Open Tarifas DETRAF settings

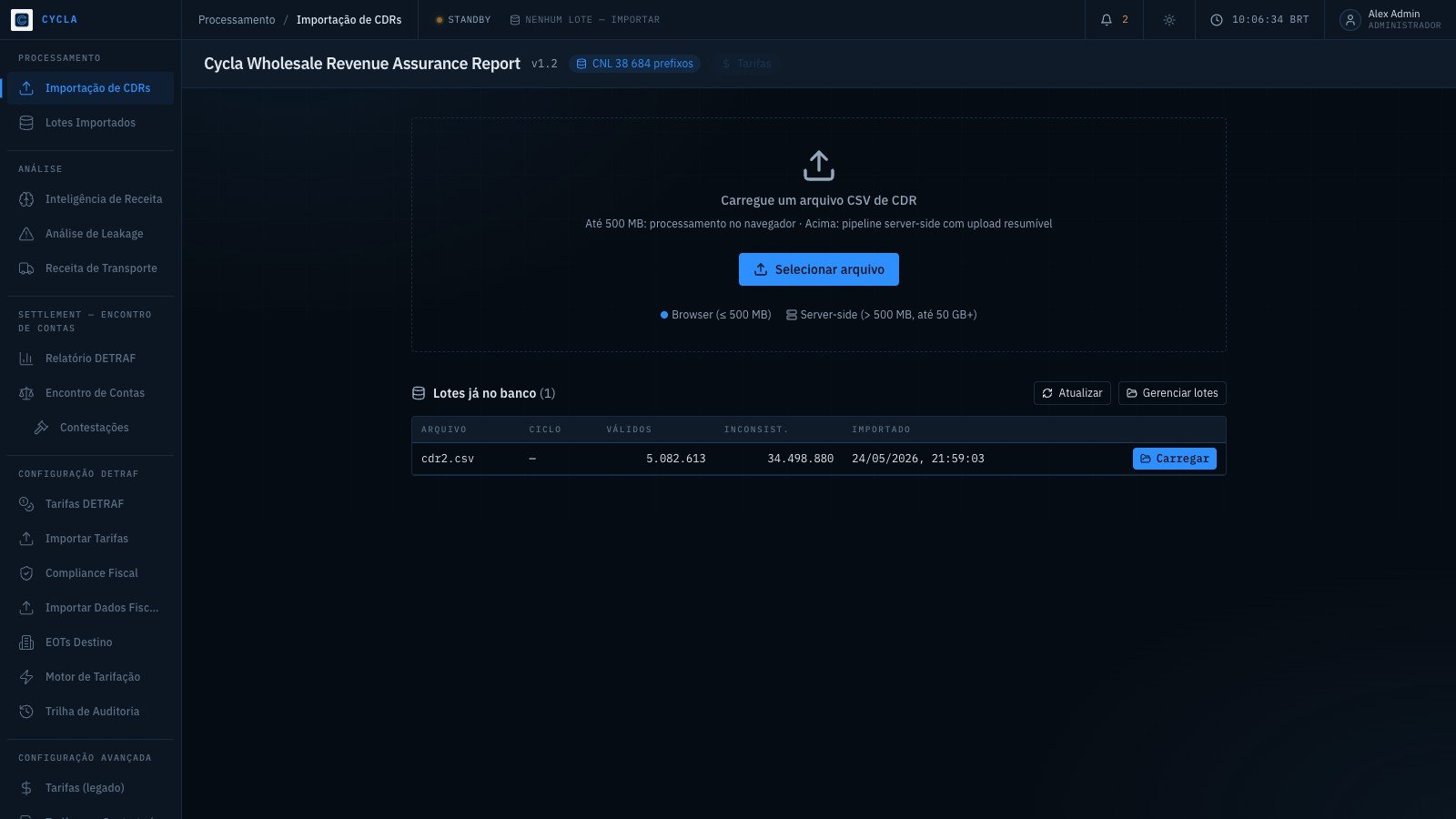coord(90,504)
